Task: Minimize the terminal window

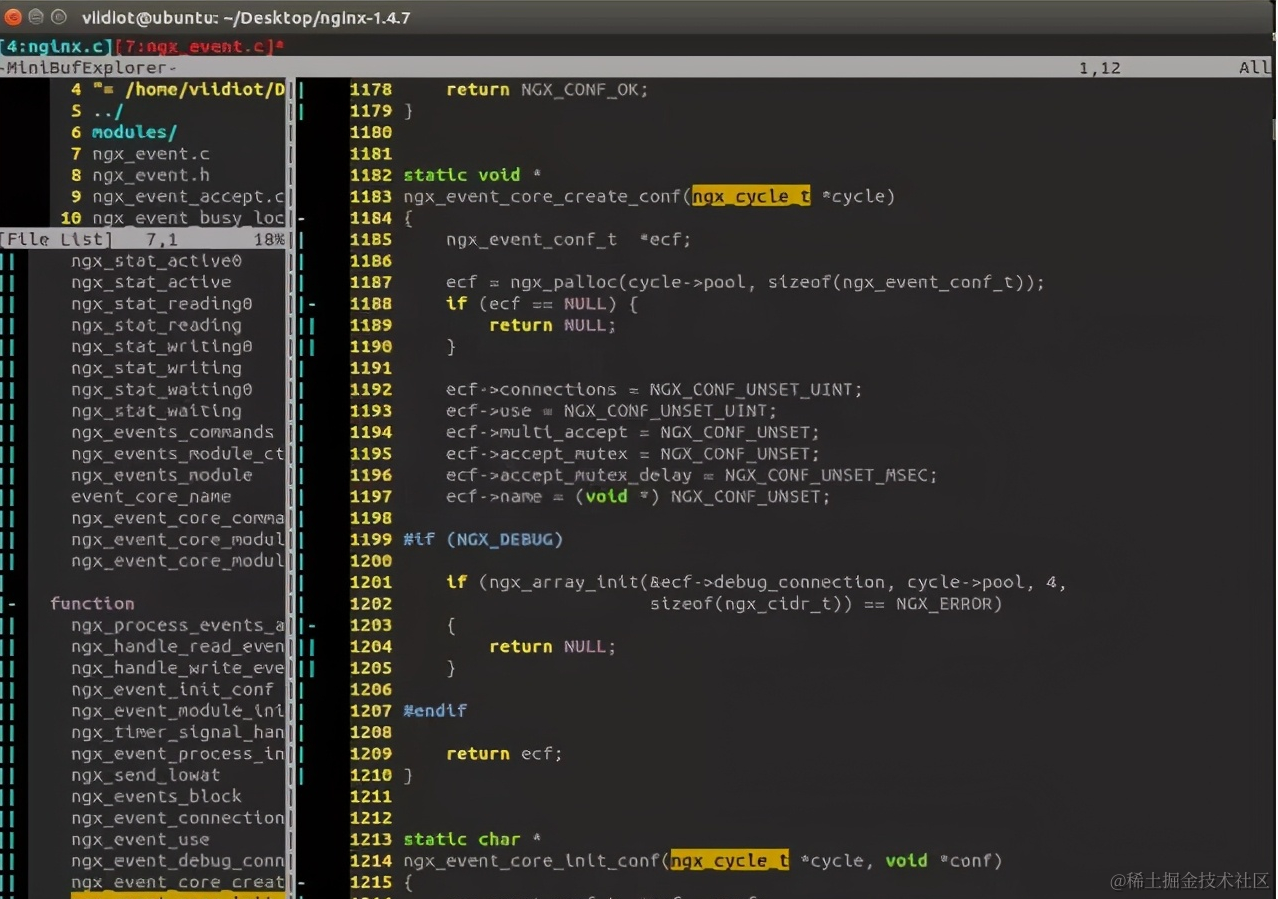Action: click(x=36, y=17)
